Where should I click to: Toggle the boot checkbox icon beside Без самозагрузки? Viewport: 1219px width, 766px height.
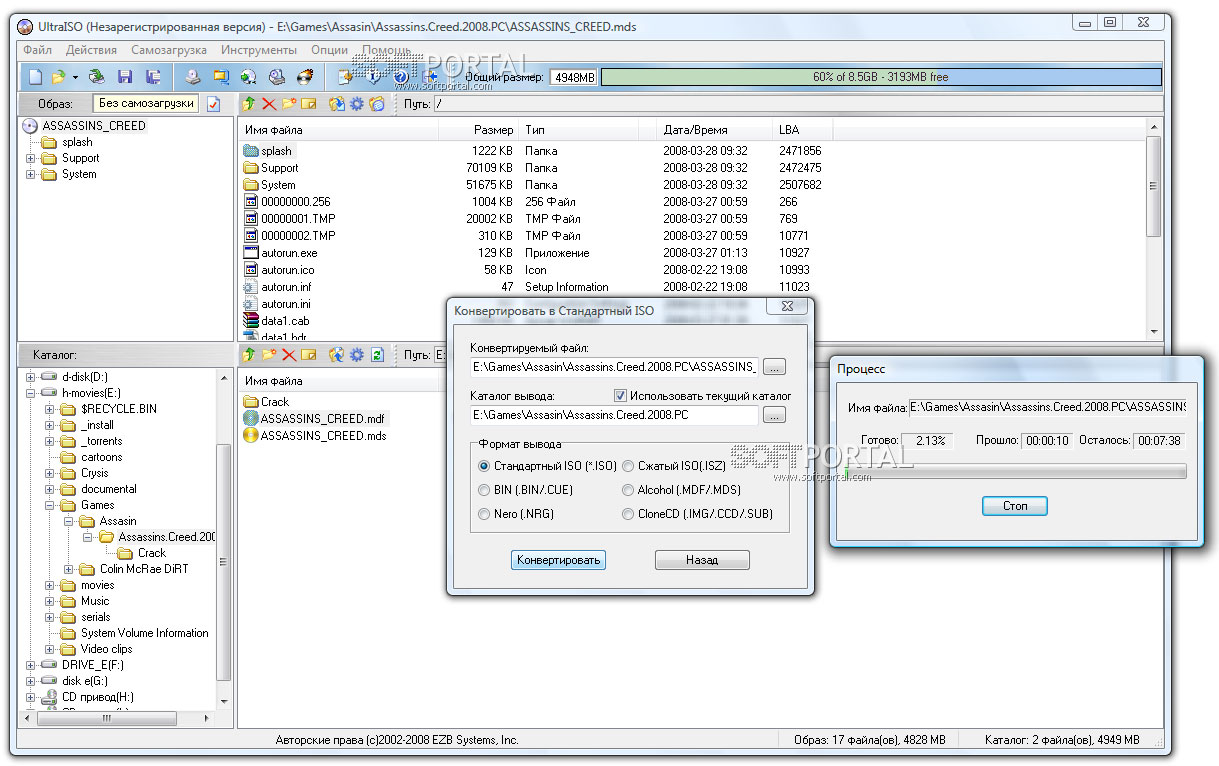point(213,104)
